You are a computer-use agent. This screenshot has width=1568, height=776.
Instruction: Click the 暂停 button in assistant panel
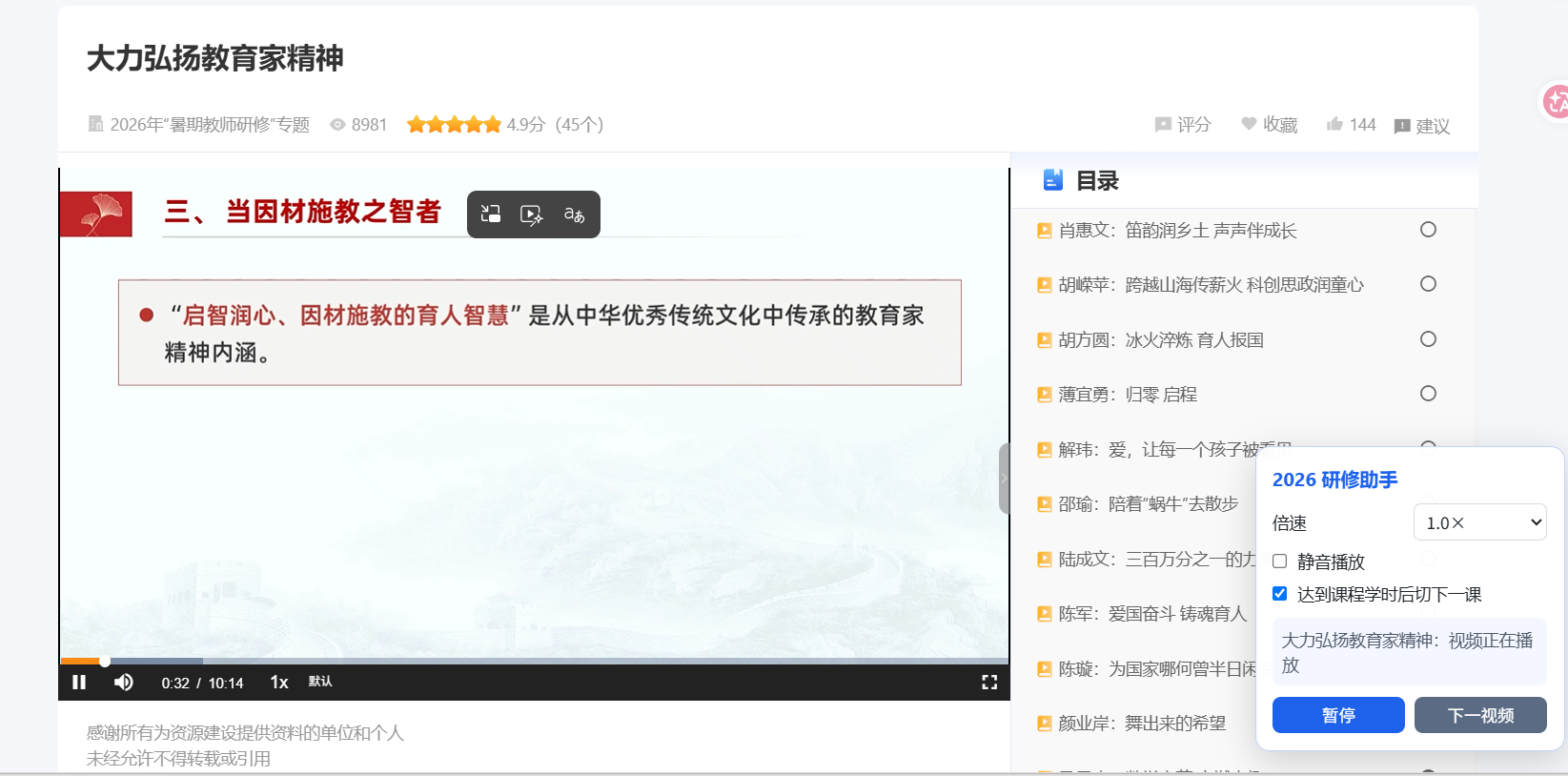1338,715
